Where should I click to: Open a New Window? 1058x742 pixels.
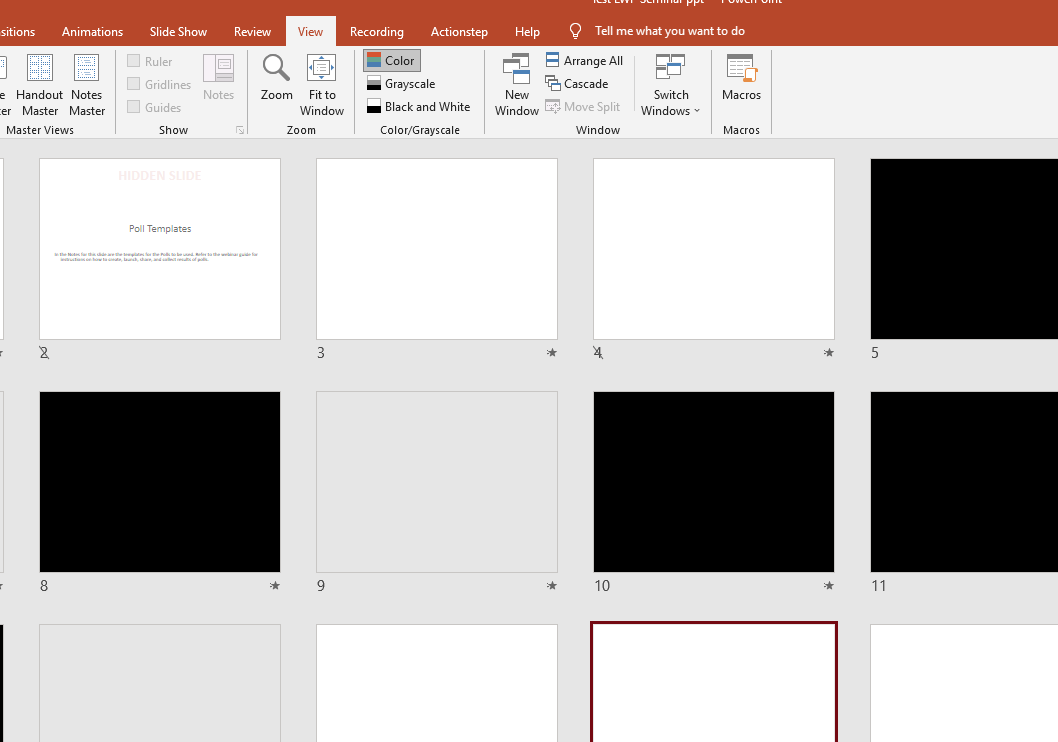(517, 86)
